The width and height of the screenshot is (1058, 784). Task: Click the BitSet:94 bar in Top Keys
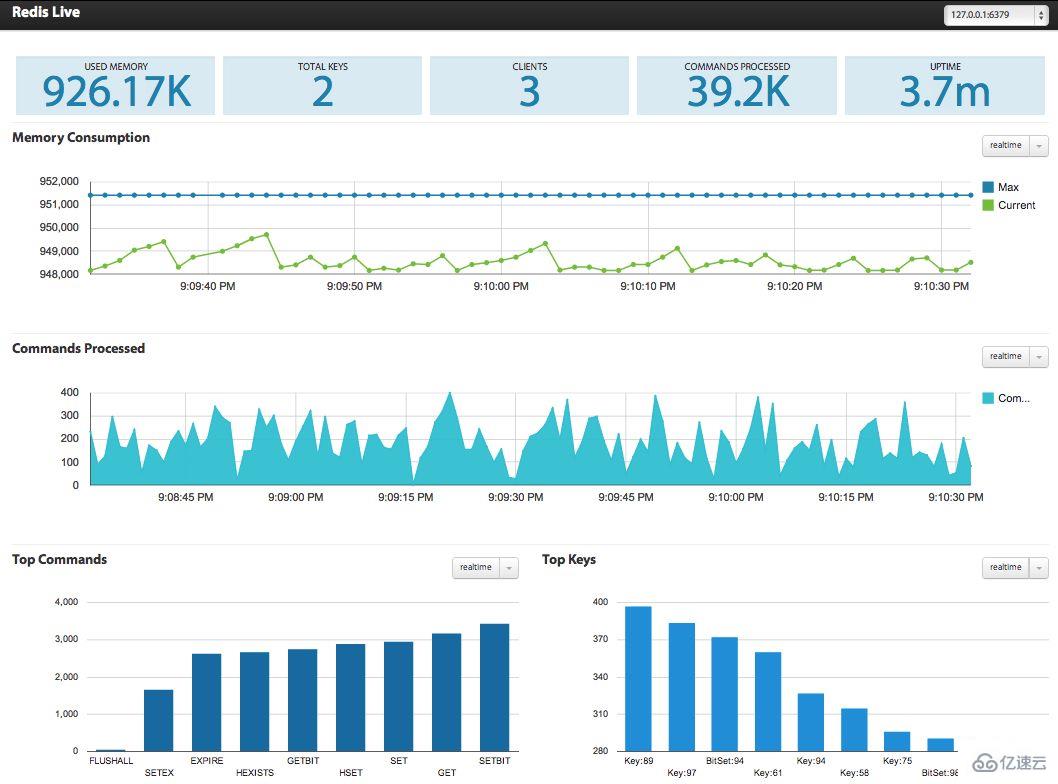pos(725,694)
